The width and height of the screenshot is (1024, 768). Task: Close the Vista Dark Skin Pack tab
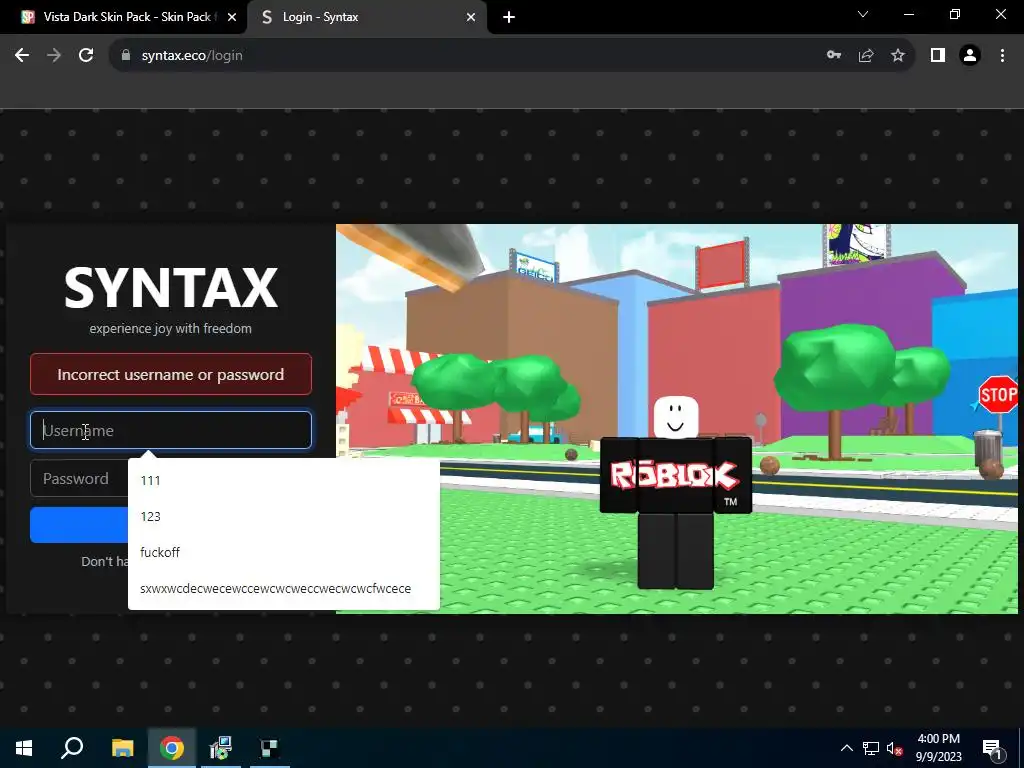tap(232, 18)
